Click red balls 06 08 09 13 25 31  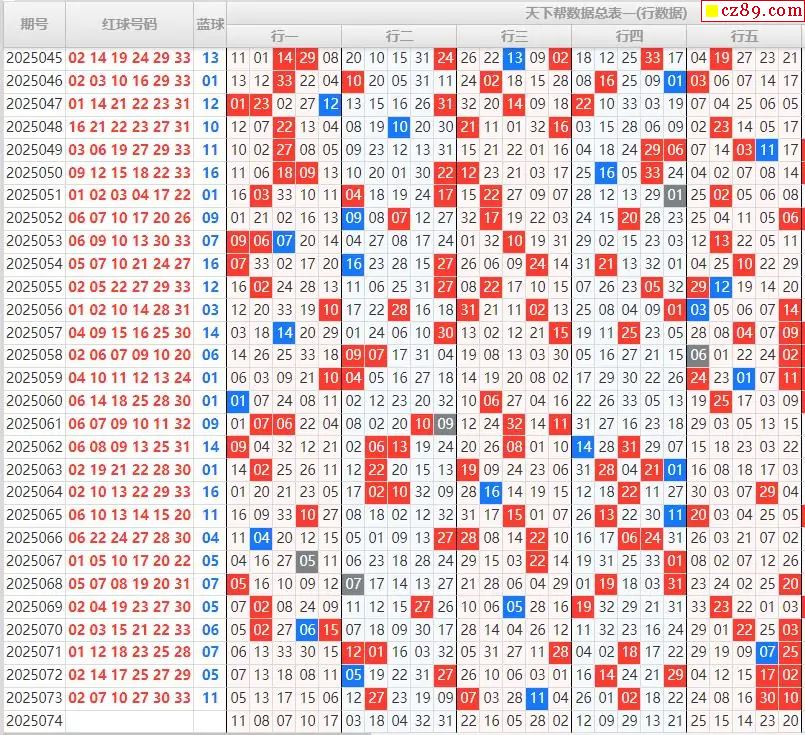129,447
